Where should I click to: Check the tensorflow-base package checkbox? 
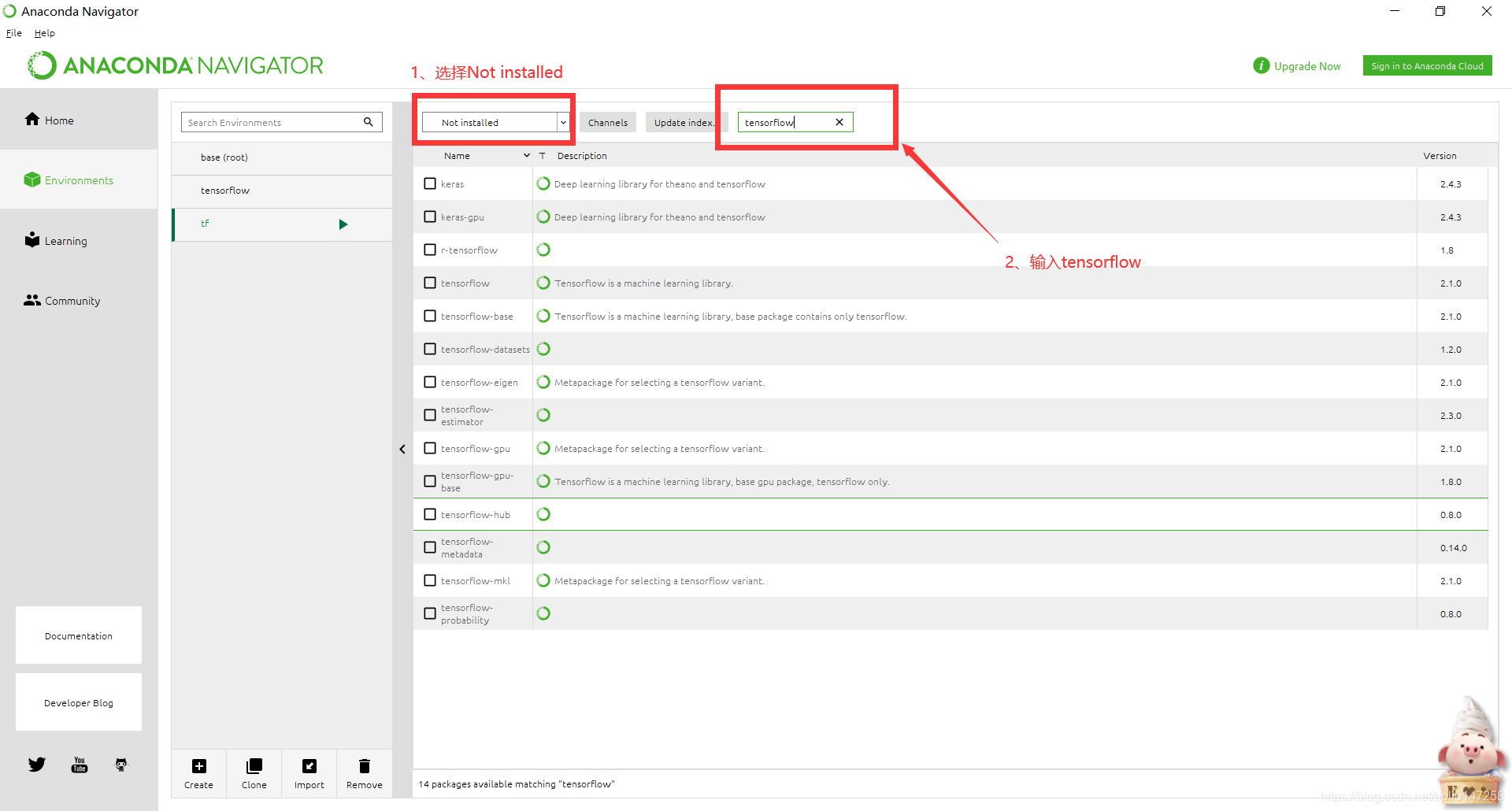(x=430, y=316)
